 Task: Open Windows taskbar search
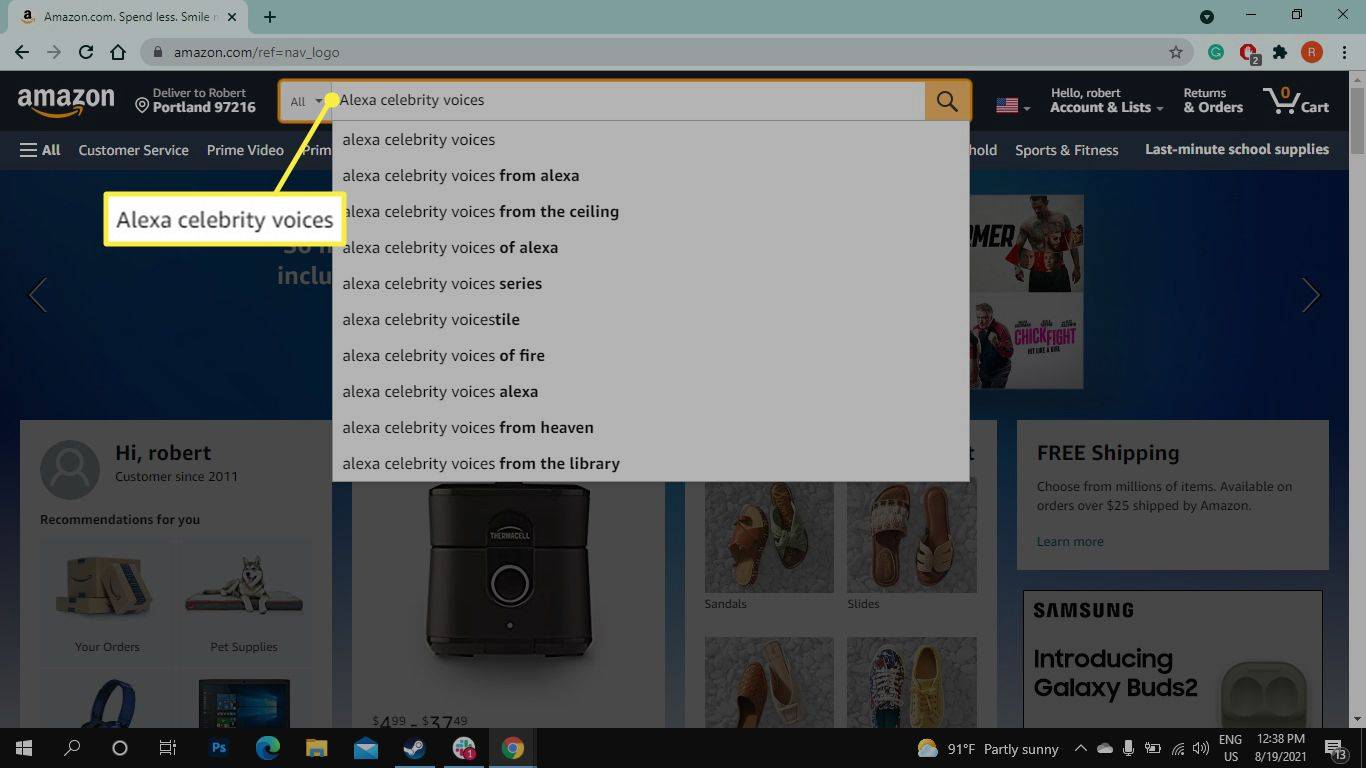[x=72, y=748]
